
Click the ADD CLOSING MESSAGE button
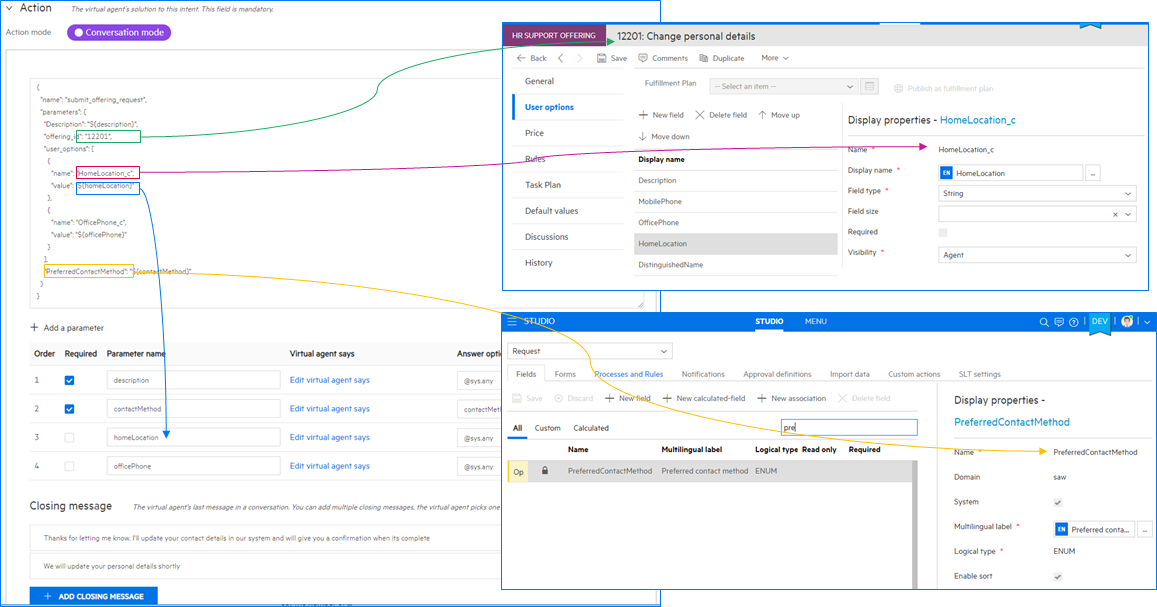(93, 595)
